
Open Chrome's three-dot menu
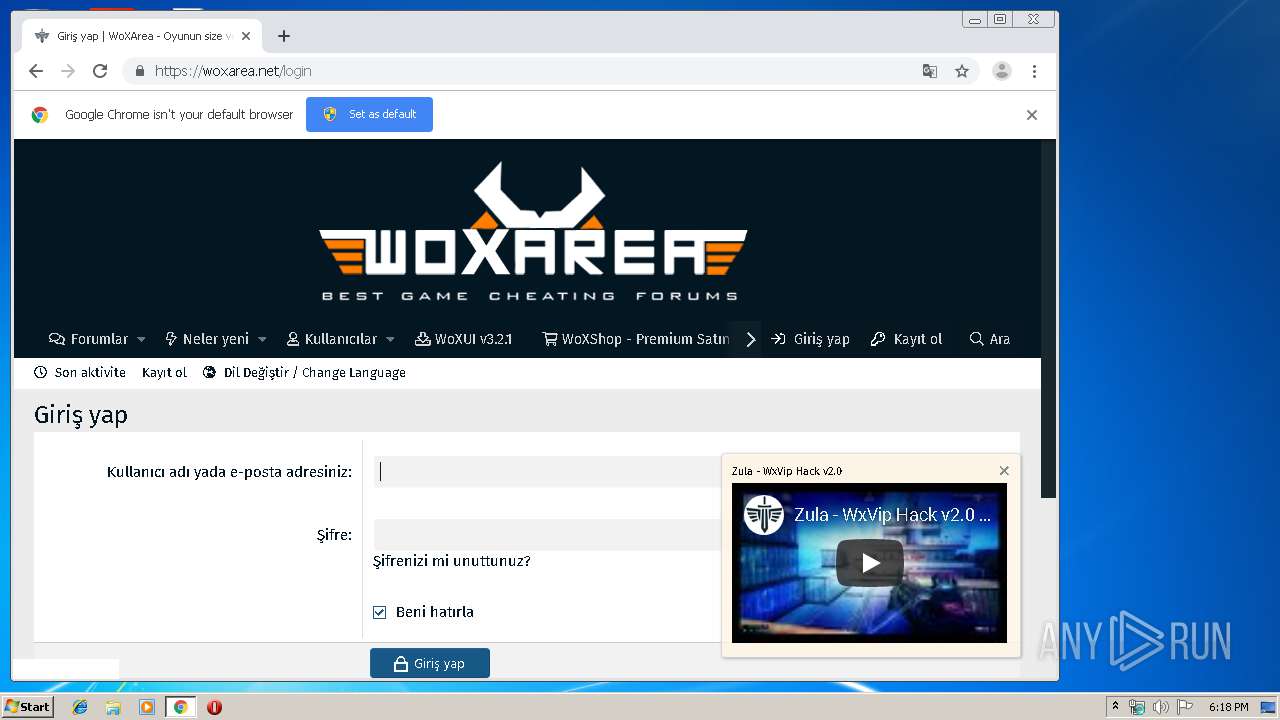pyautogui.click(x=1034, y=71)
